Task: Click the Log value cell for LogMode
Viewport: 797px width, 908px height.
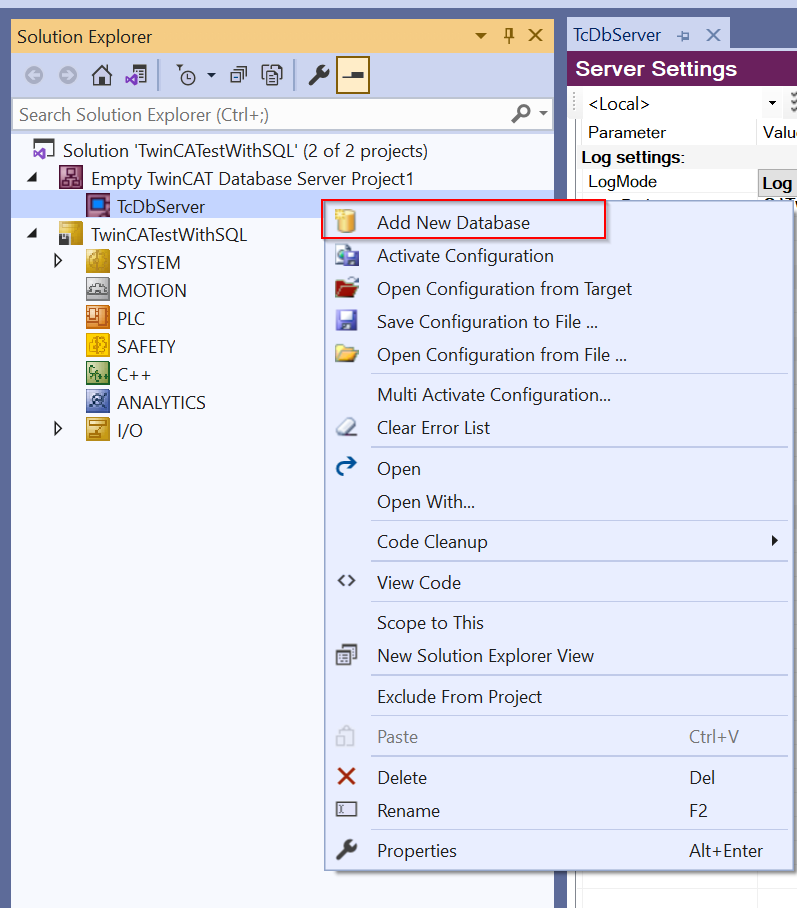Action: coord(777,183)
